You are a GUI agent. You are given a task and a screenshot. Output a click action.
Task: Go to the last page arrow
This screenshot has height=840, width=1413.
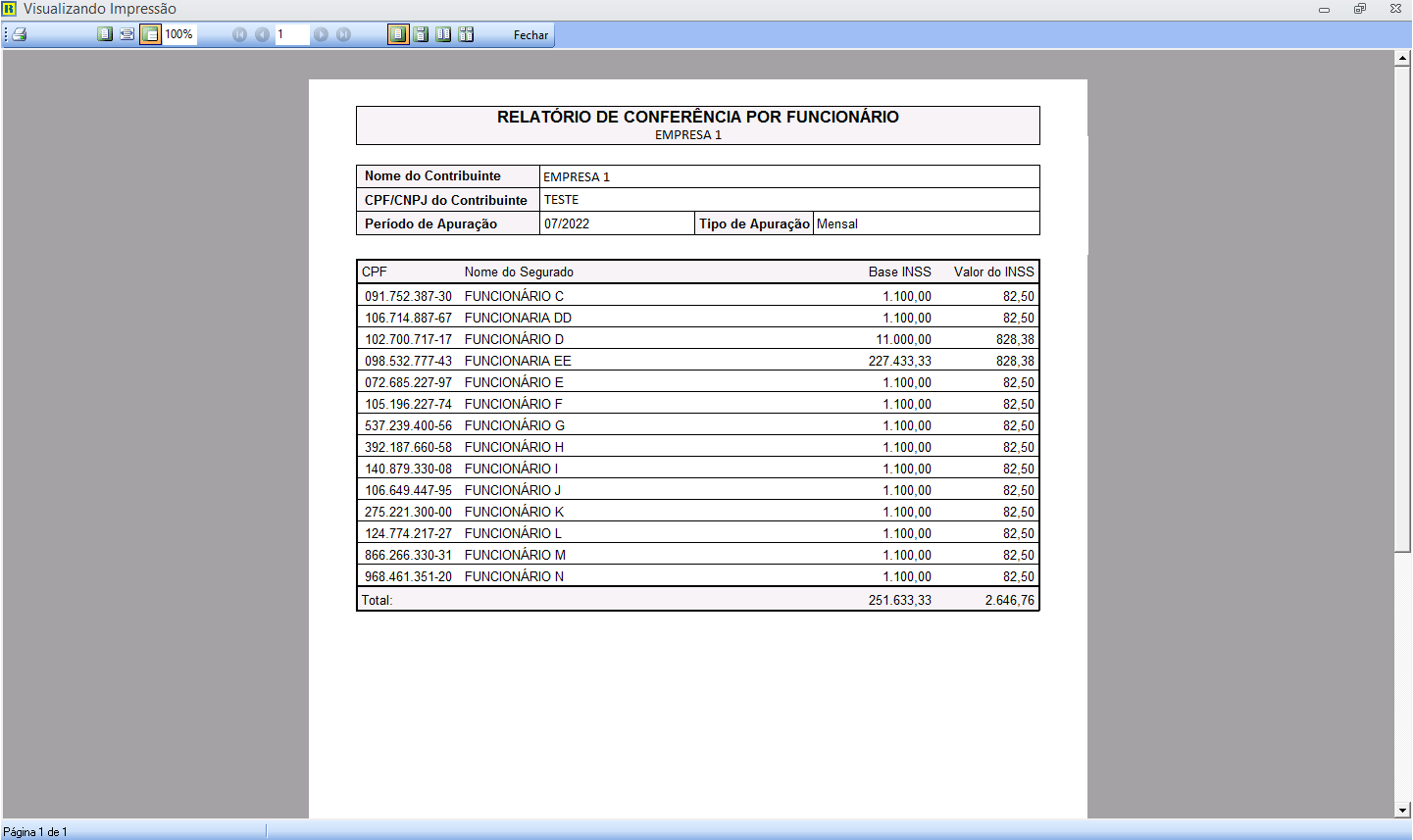click(x=343, y=34)
